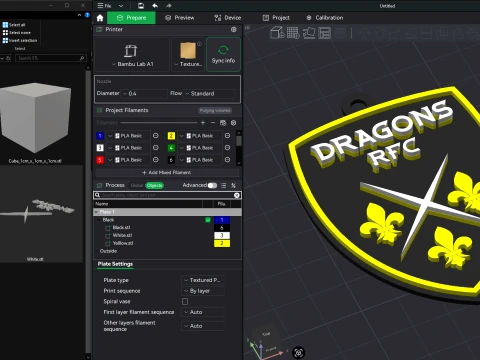Select the White.stl thumbnail in left panel
The width and height of the screenshot is (480, 360).
[x=36, y=213]
